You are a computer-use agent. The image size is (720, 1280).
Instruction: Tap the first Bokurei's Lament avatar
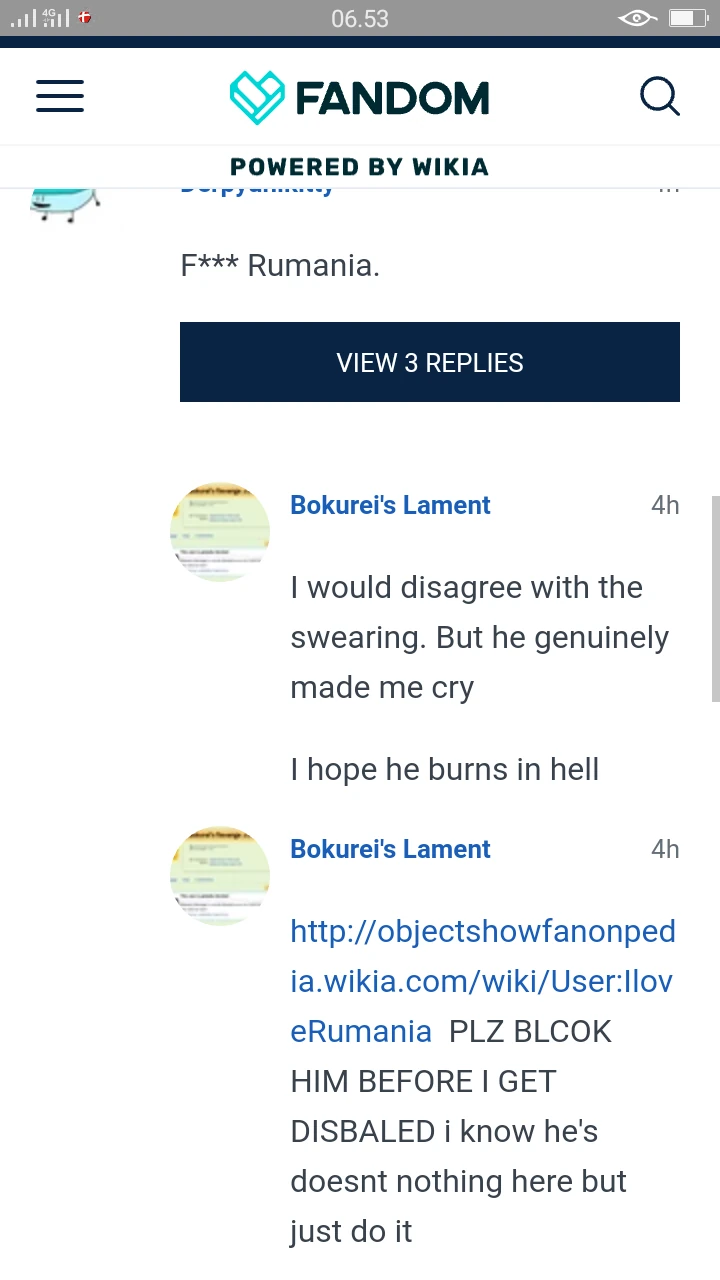point(219,531)
